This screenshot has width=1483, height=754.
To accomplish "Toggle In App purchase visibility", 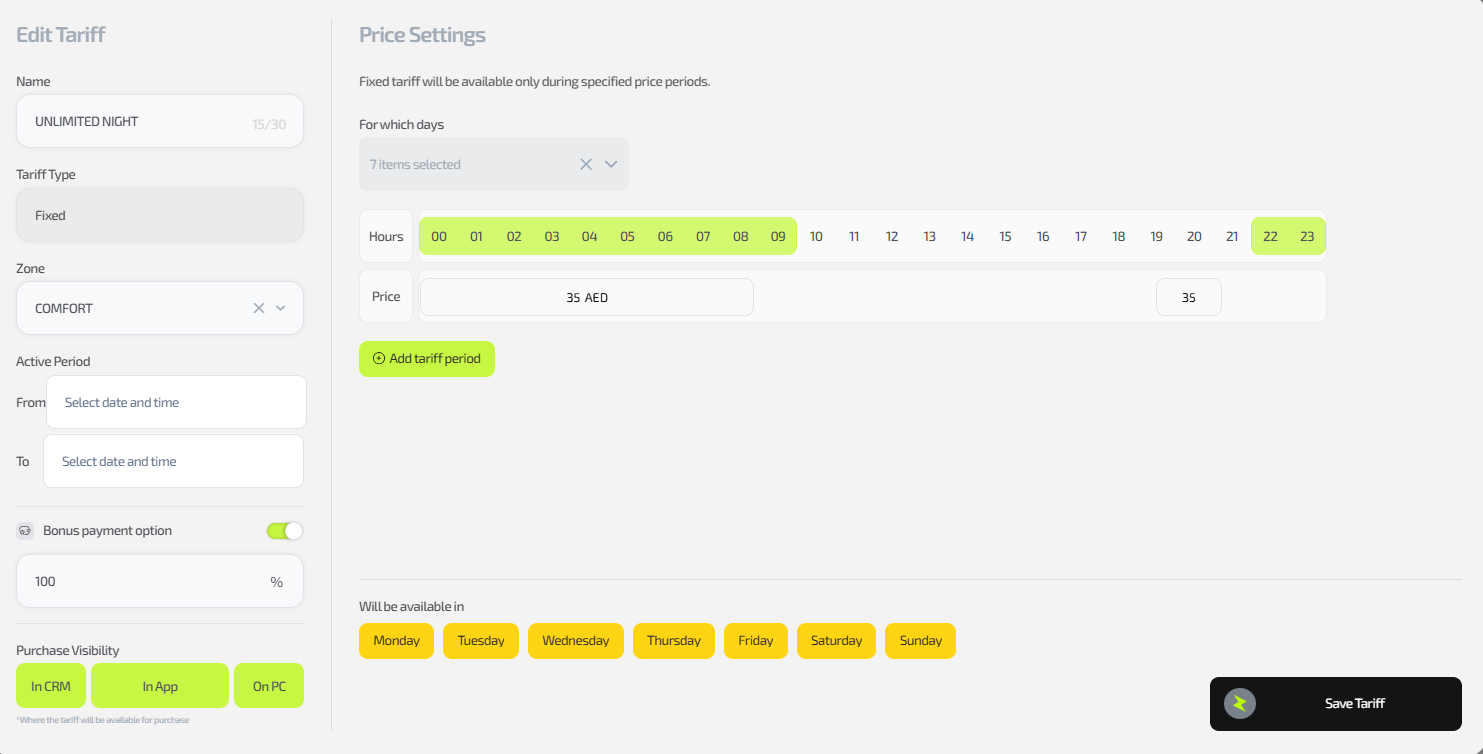I will pos(160,686).
